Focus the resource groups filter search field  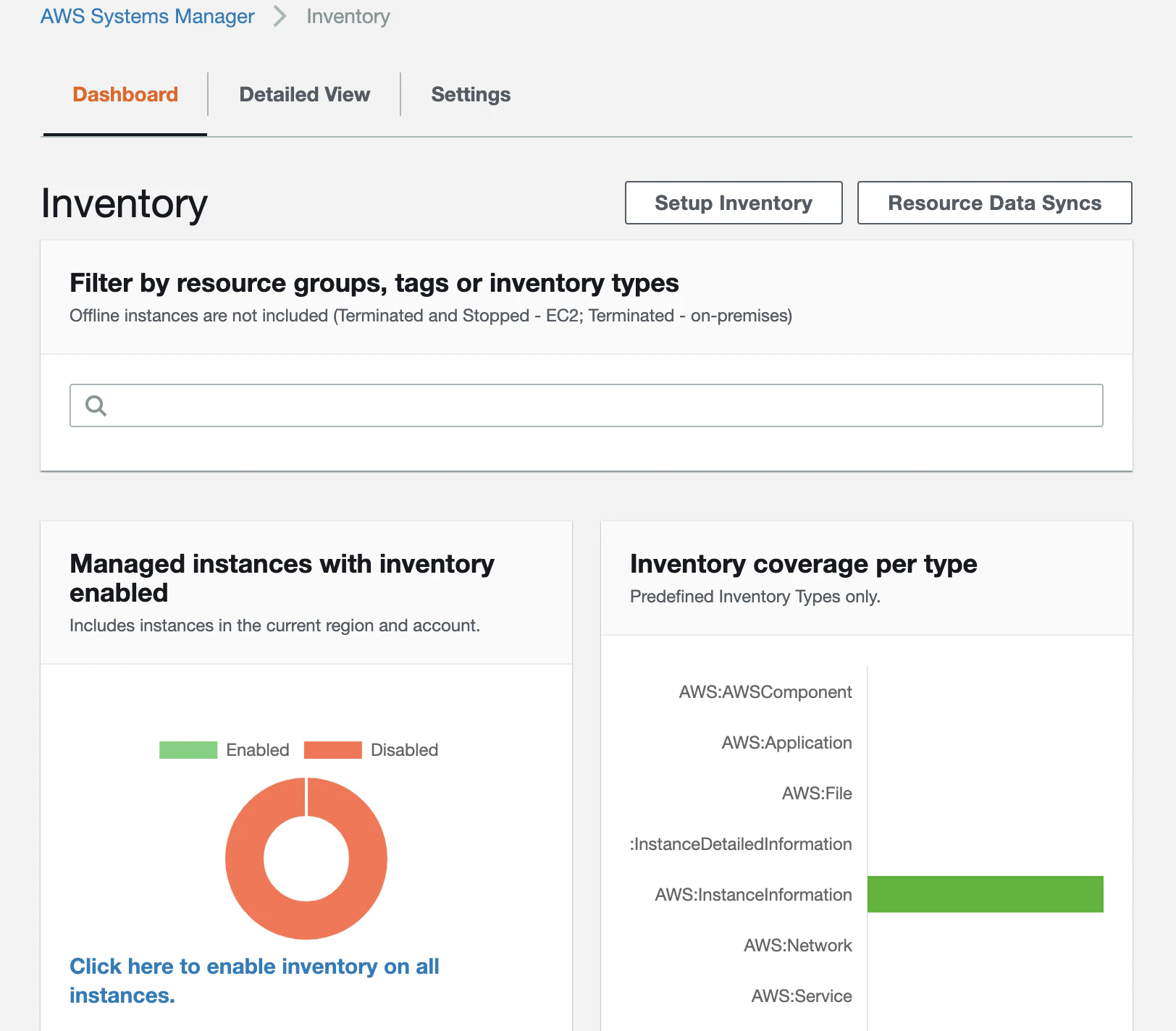(587, 405)
